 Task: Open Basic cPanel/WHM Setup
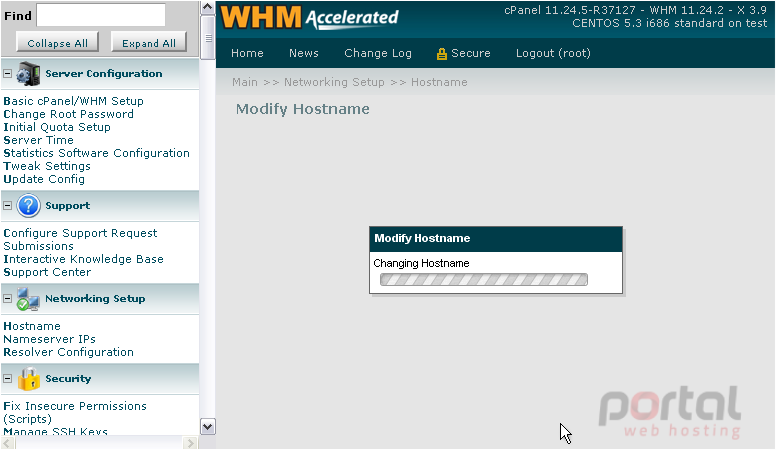73,101
